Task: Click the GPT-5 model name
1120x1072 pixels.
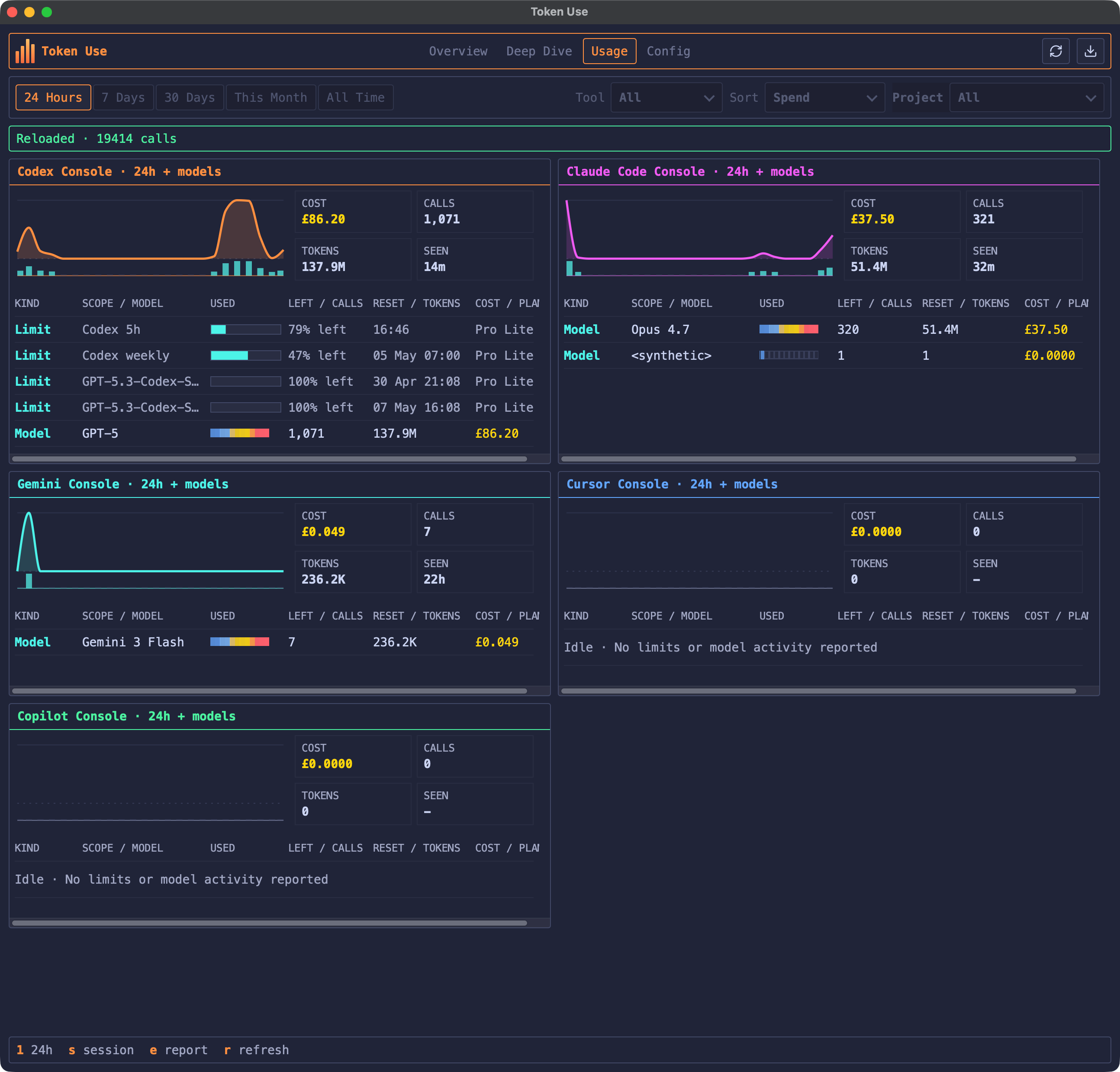Action: [100, 433]
